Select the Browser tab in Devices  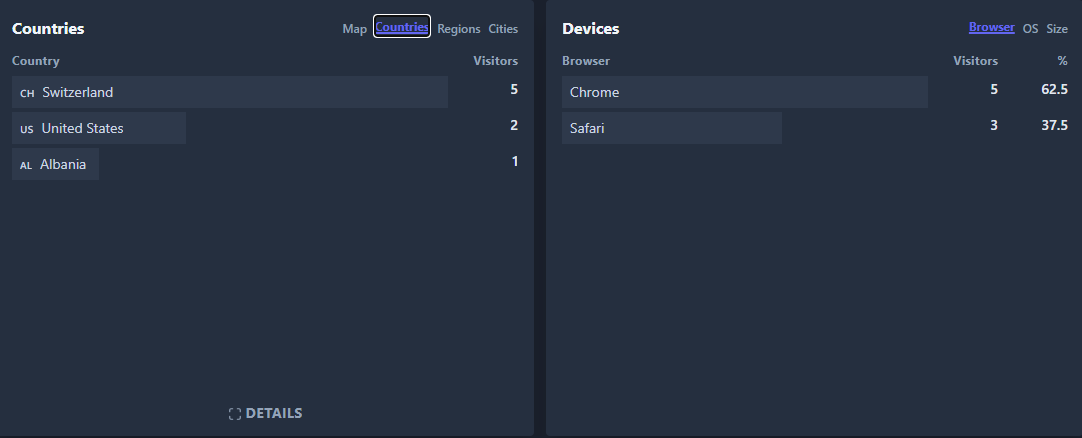tap(991, 27)
